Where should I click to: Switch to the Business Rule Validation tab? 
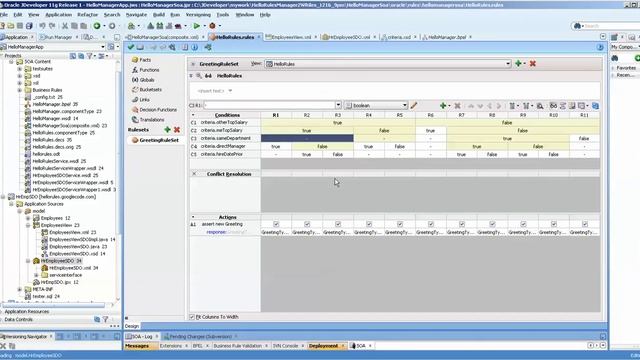point(237,346)
